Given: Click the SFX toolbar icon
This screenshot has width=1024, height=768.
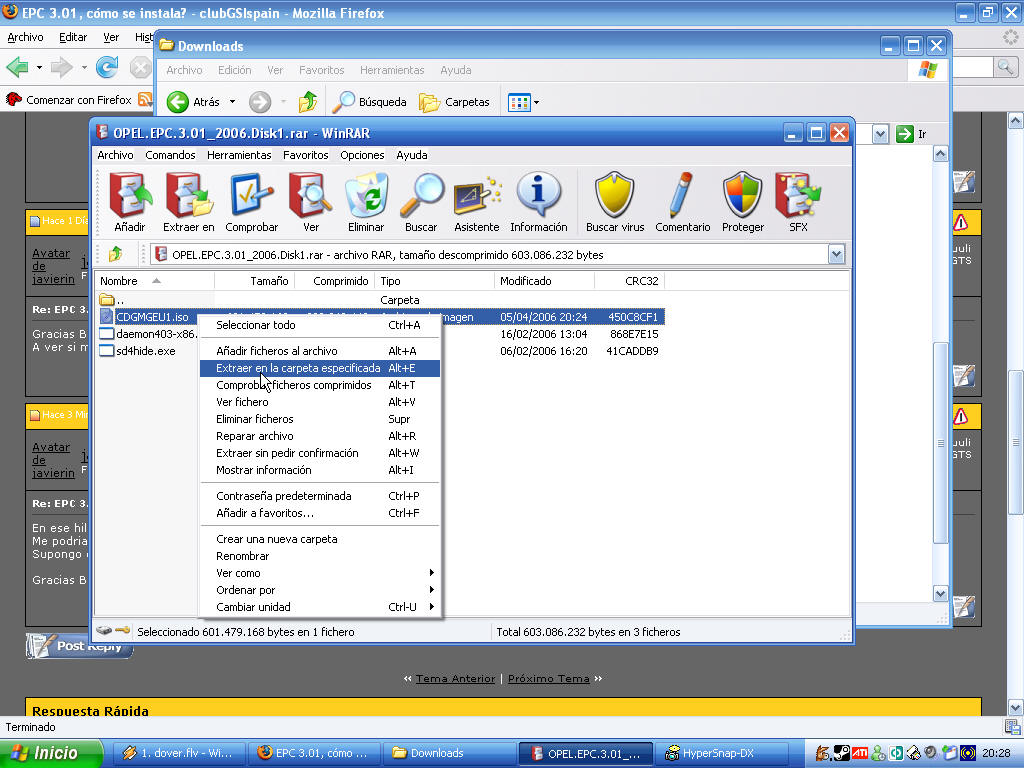Looking at the screenshot, I should coord(798,202).
